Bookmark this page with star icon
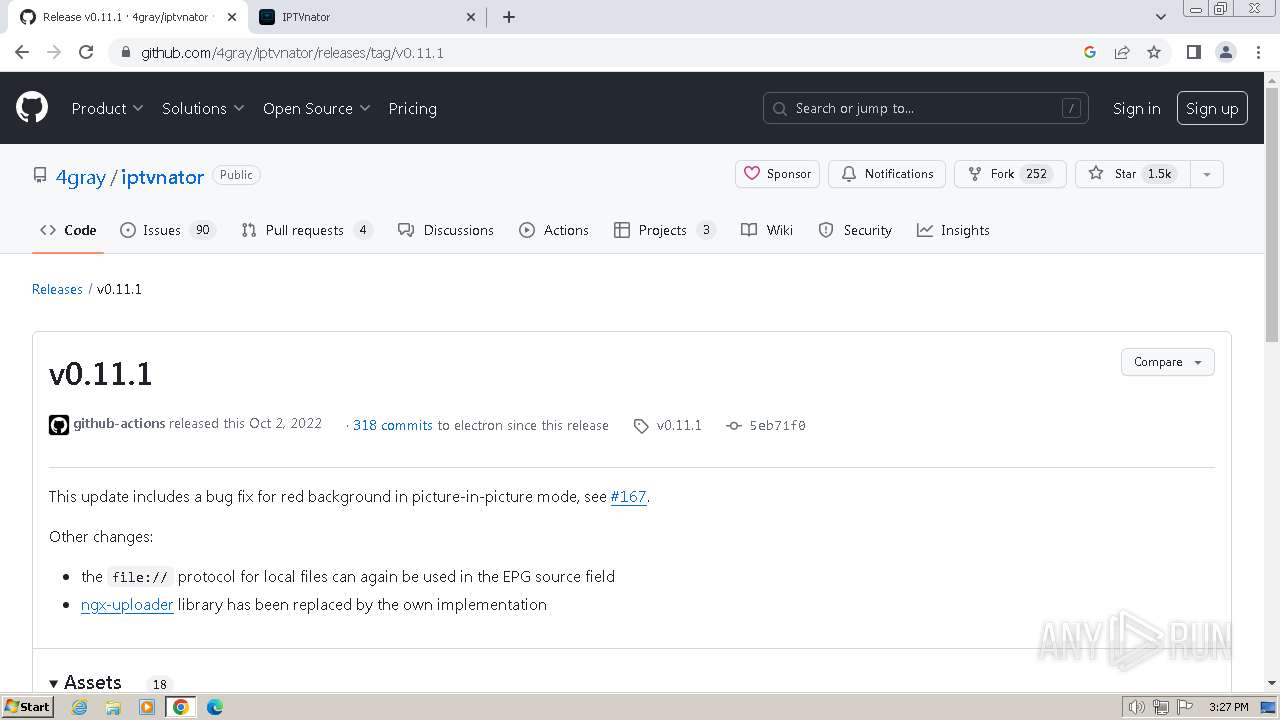 (x=1154, y=52)
